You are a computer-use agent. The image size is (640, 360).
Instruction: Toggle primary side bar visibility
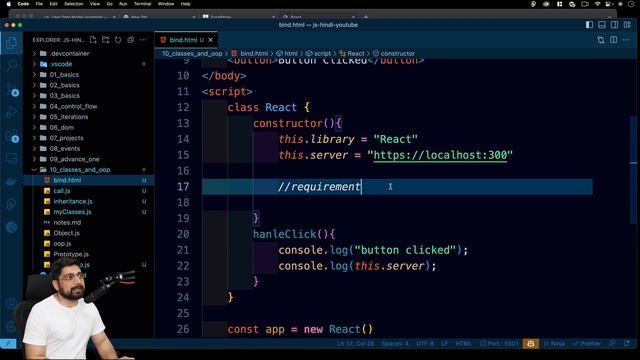pos(589,25)
